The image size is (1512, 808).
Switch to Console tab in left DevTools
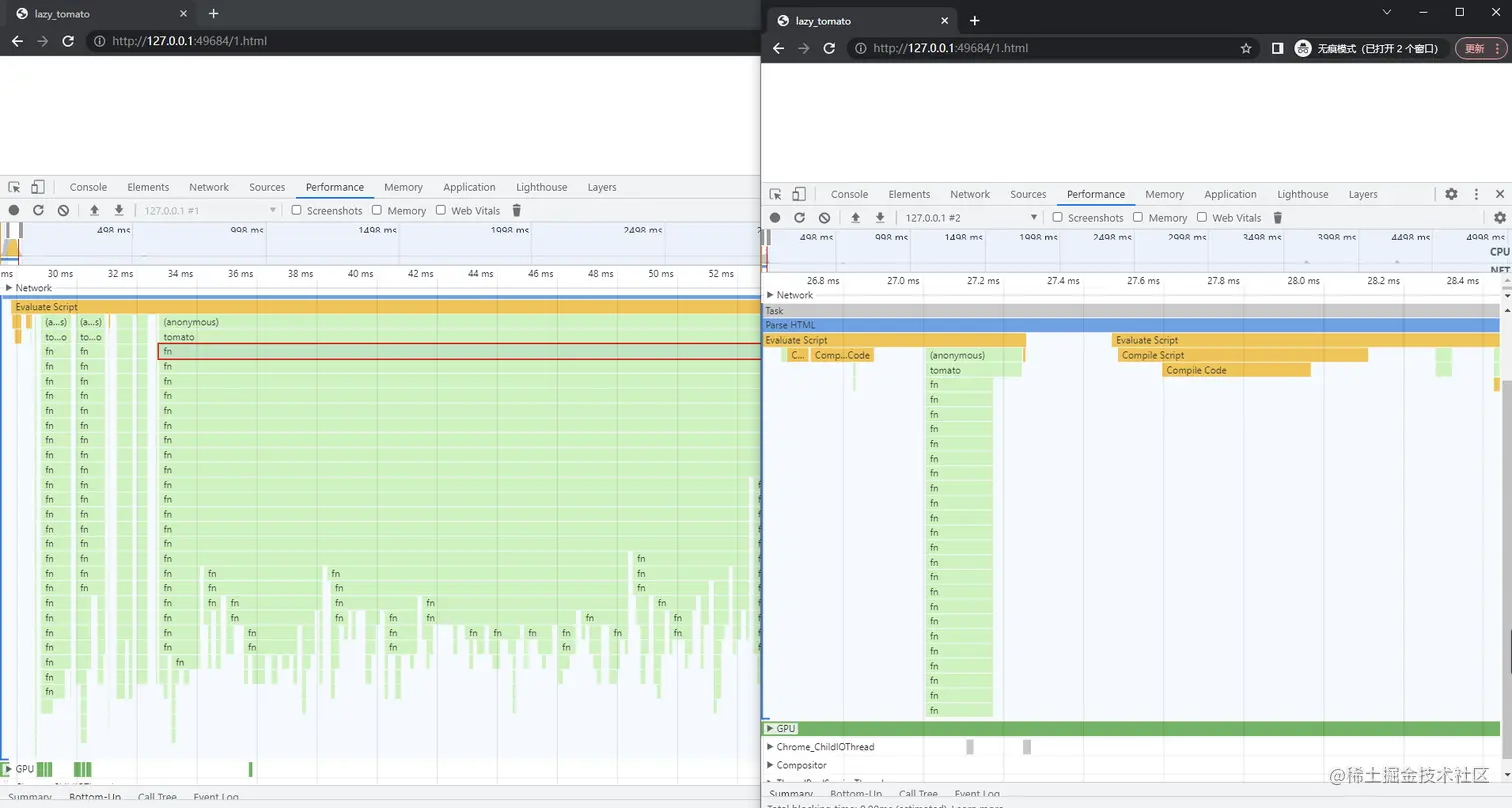[88, 187]
